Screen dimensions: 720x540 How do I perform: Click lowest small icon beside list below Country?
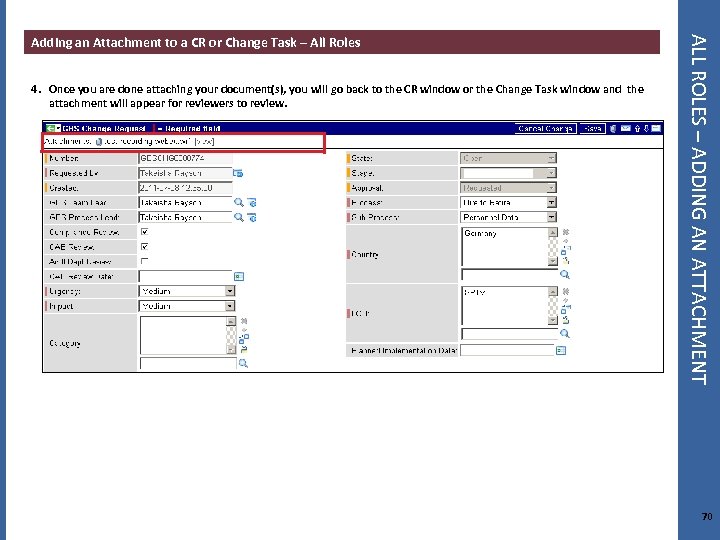(566, 320)
